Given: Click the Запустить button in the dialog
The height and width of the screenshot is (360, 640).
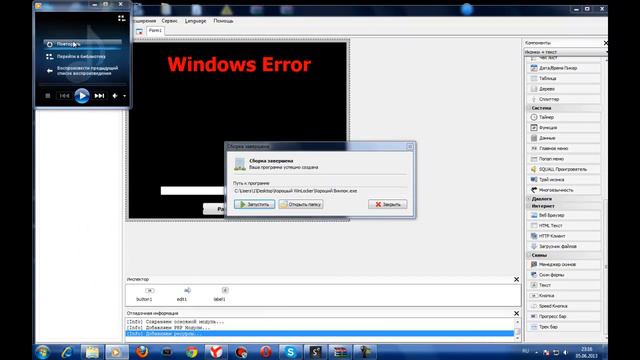Looking at the screenshot, I should (x=254, y=204).
